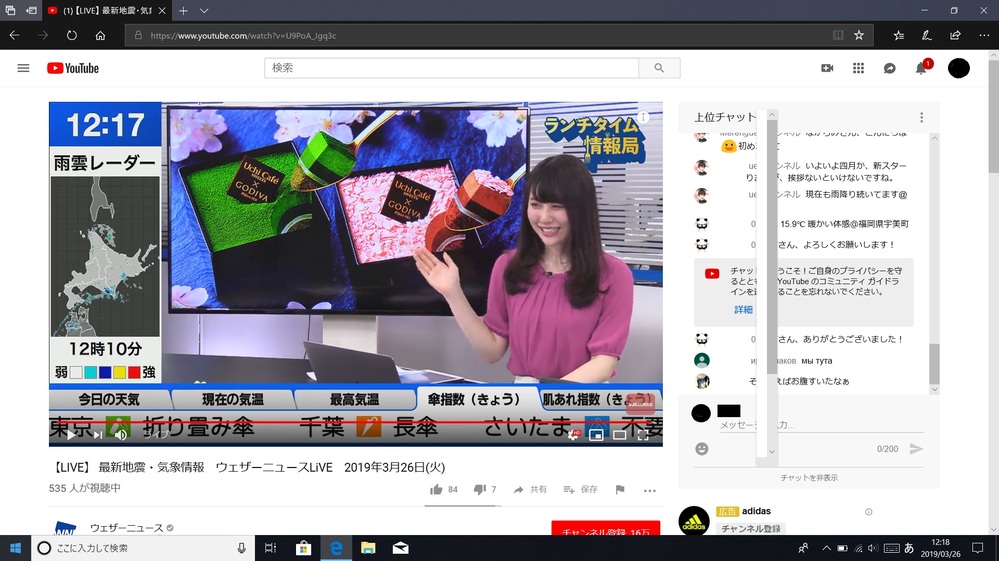
Task: Open the account avatar menu
Action: pos(958,68)
